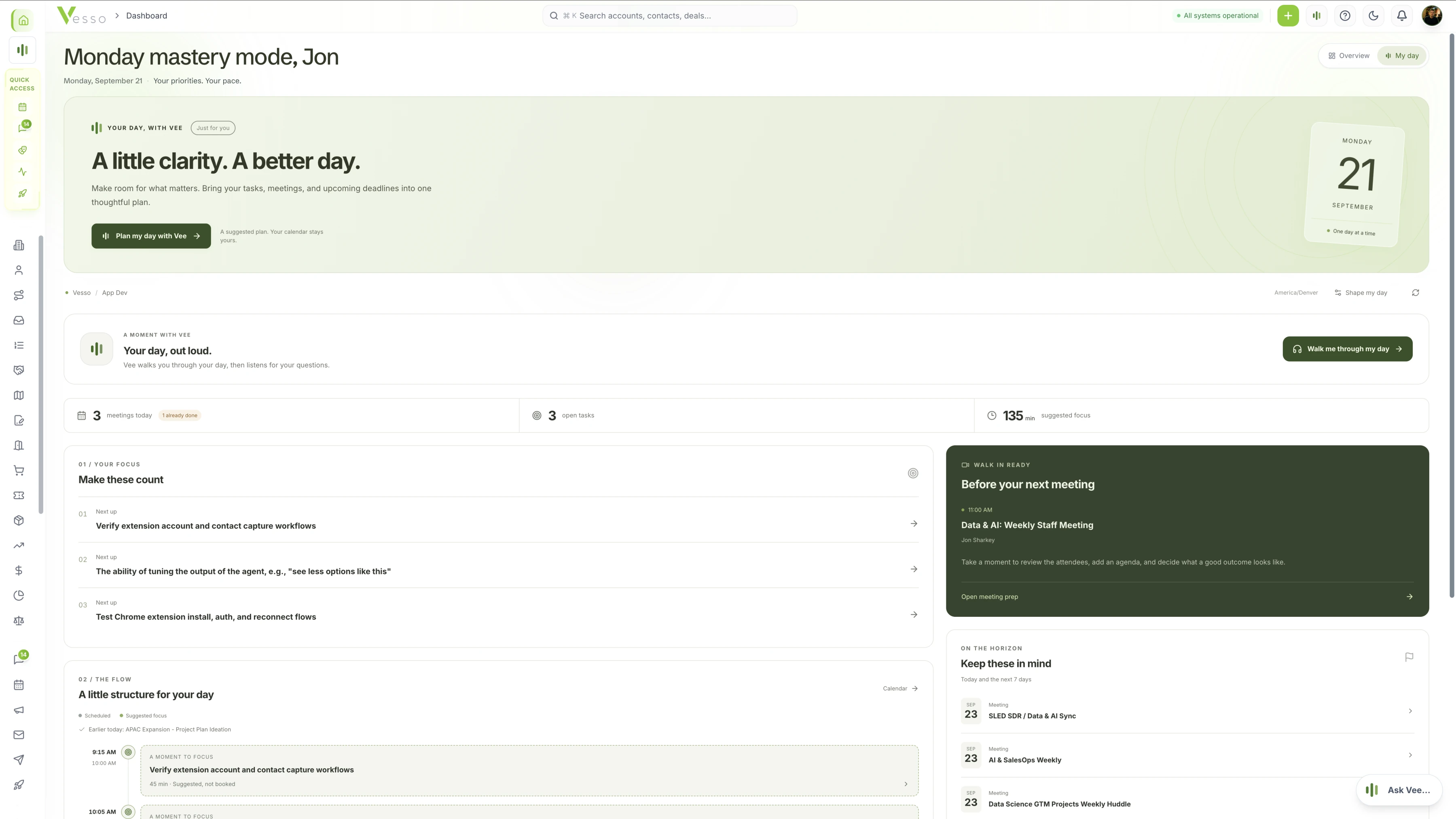1456x819 pixels.
Task: Open the user profile avatar
Action: point(1432,16)
